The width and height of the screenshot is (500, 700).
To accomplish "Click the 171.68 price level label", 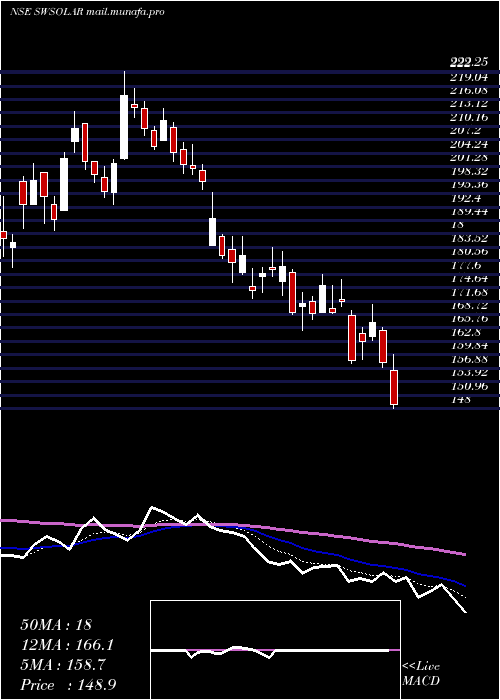I will pyautogui.click(x=469, y=292).
